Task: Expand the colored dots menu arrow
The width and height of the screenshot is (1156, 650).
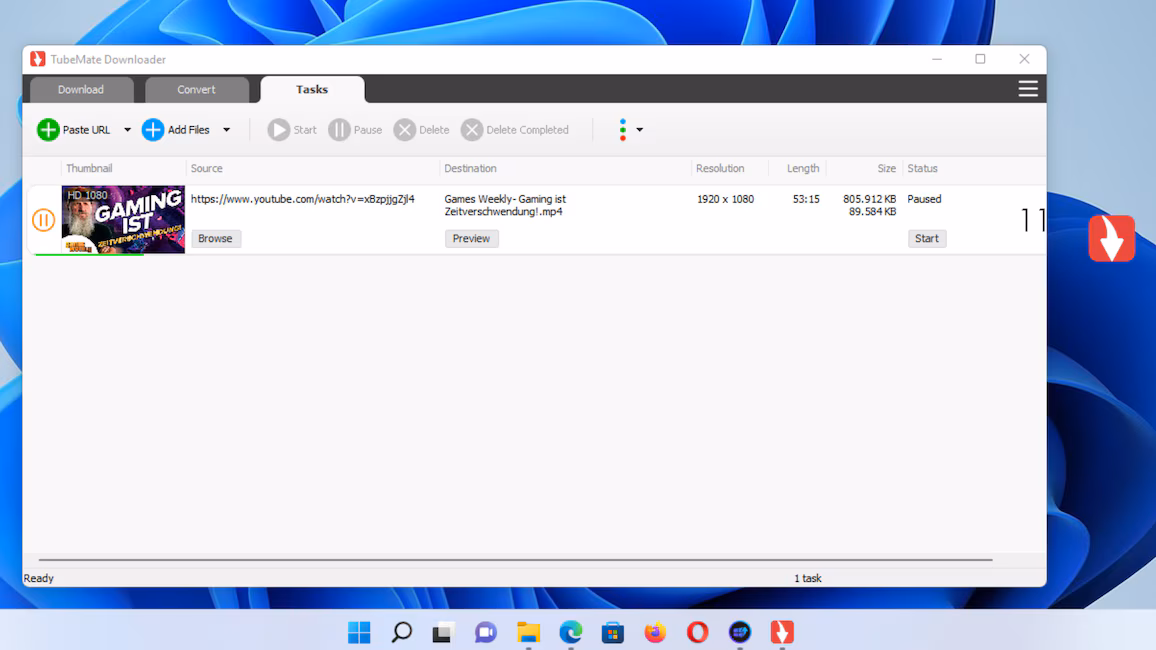Action: coord(639,130)
